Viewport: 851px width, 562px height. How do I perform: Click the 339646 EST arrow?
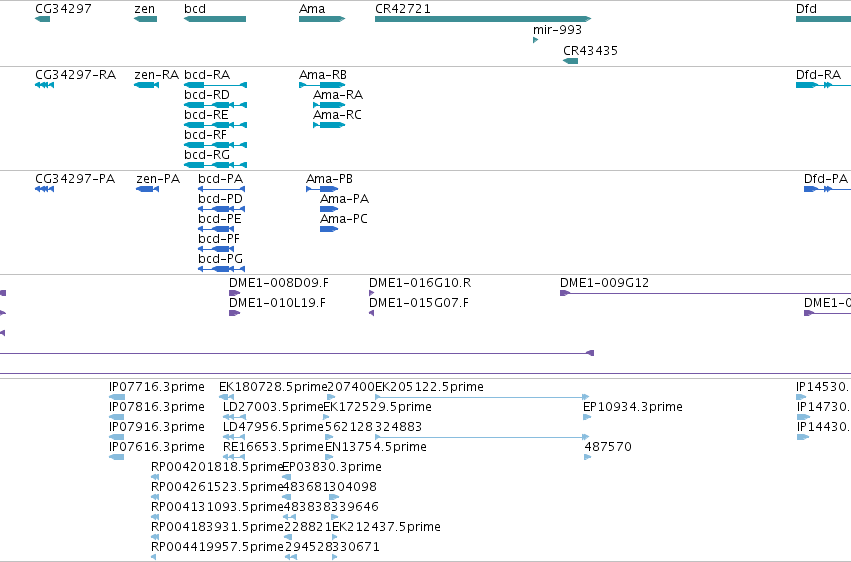[x=335, y=517]
